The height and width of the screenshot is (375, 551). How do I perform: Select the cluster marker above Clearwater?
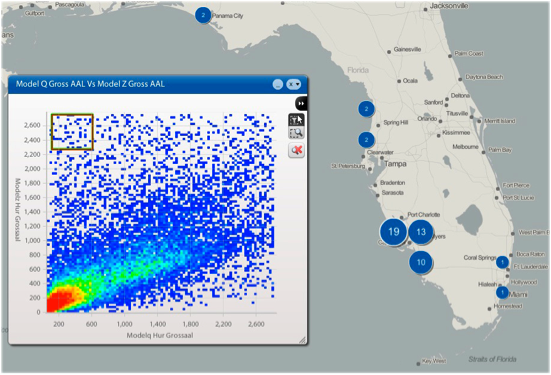pos(366,140)
